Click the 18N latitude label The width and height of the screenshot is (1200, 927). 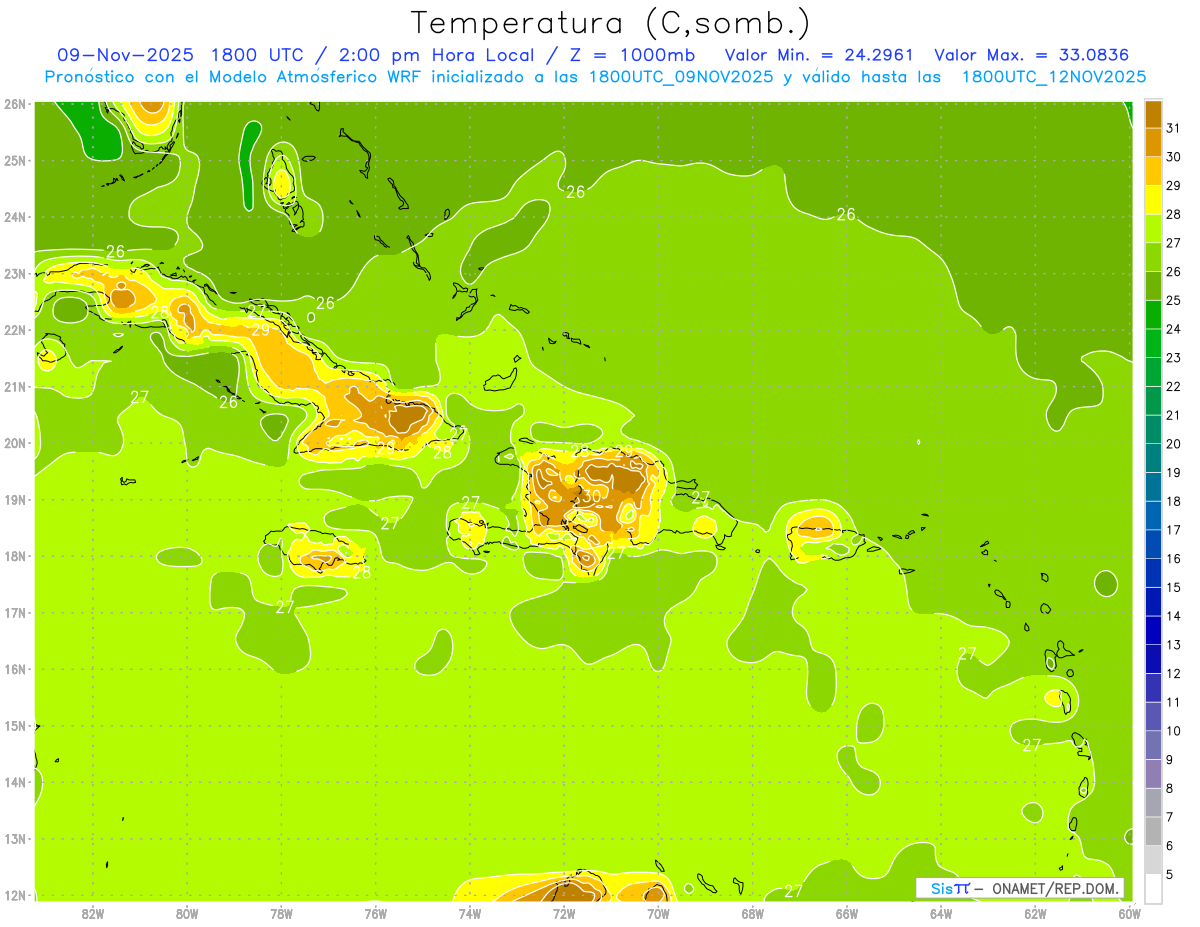click(x=14, y=556)
